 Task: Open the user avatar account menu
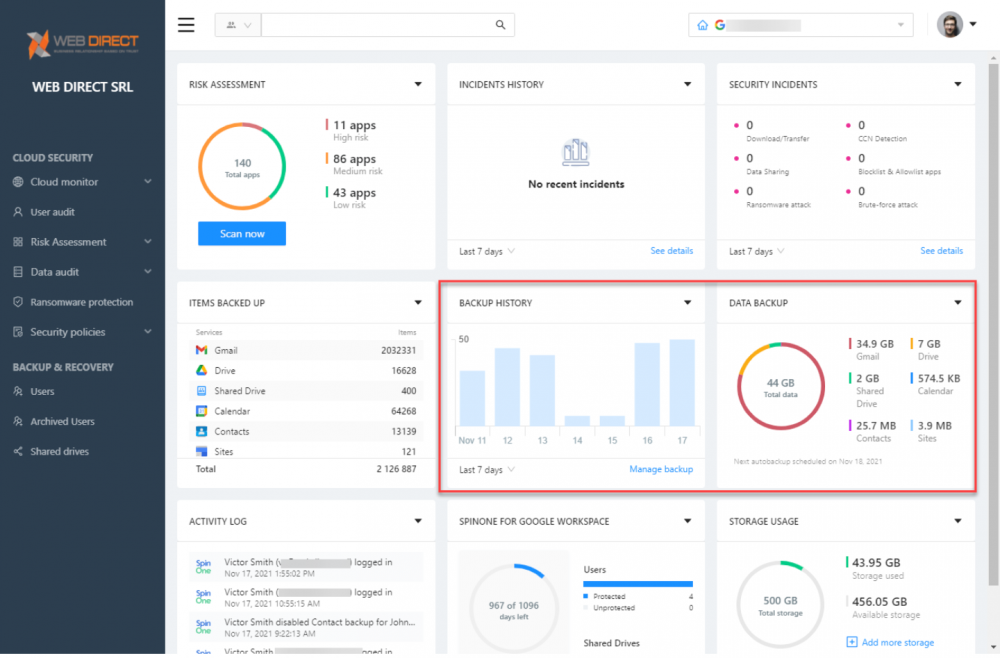[956, 25]
